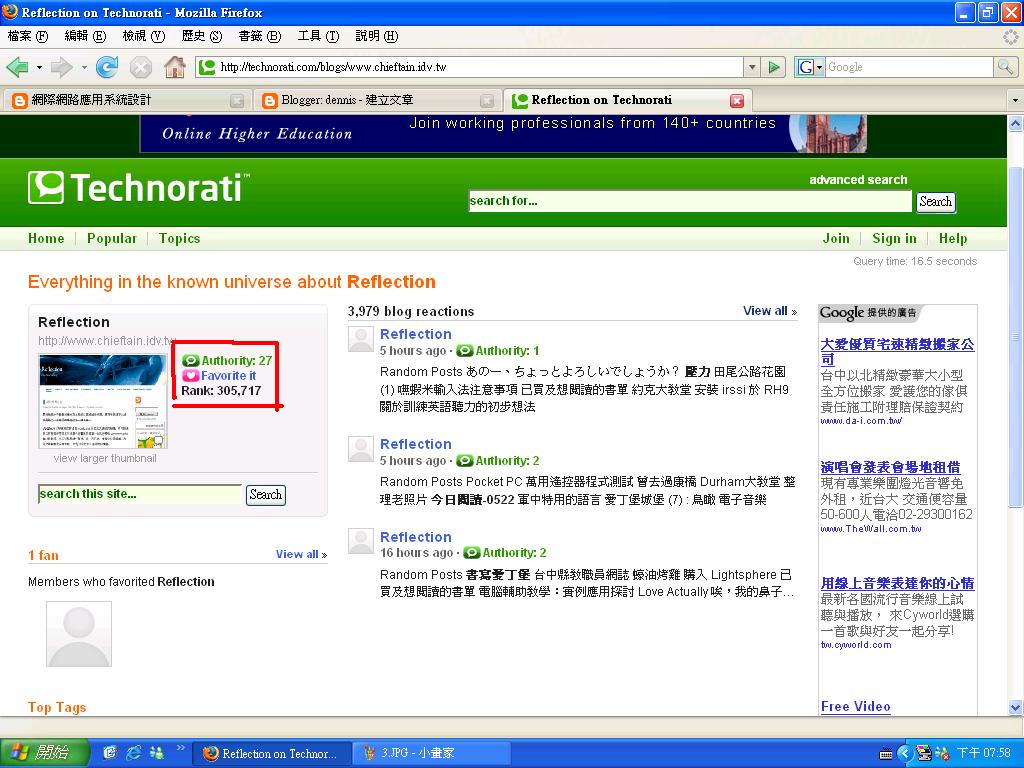Click the expand tray arrow icon

pos(904,754)
